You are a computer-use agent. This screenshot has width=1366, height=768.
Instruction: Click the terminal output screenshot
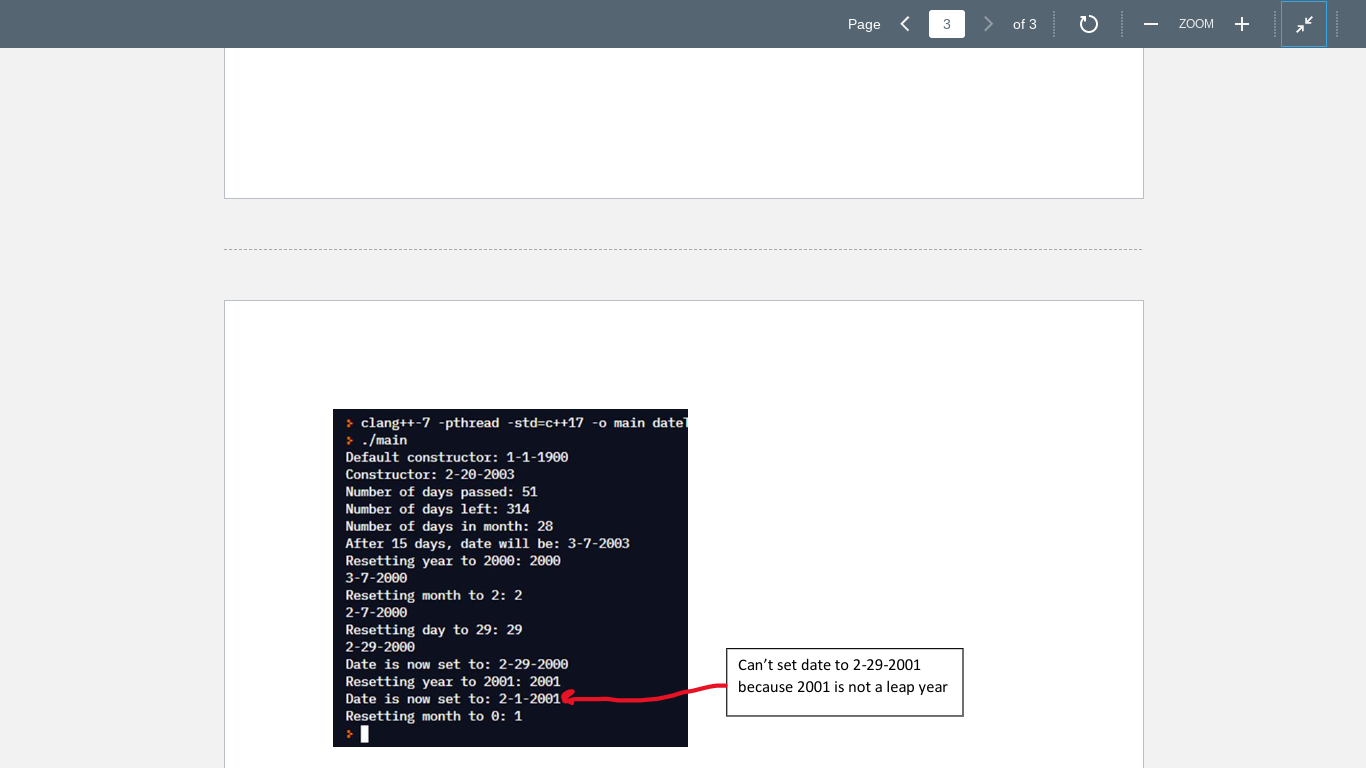pos(510,577)
